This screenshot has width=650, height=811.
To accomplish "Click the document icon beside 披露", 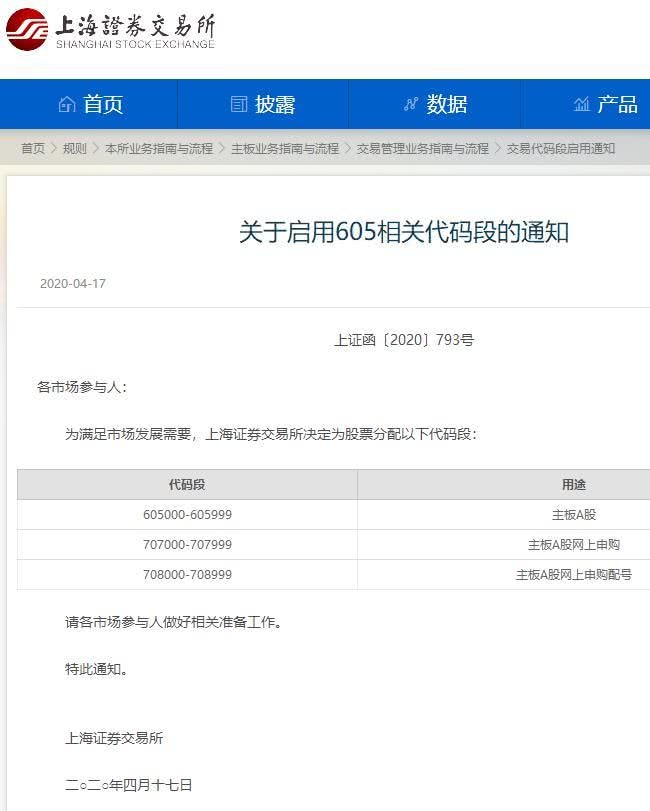I will [238, 104].
